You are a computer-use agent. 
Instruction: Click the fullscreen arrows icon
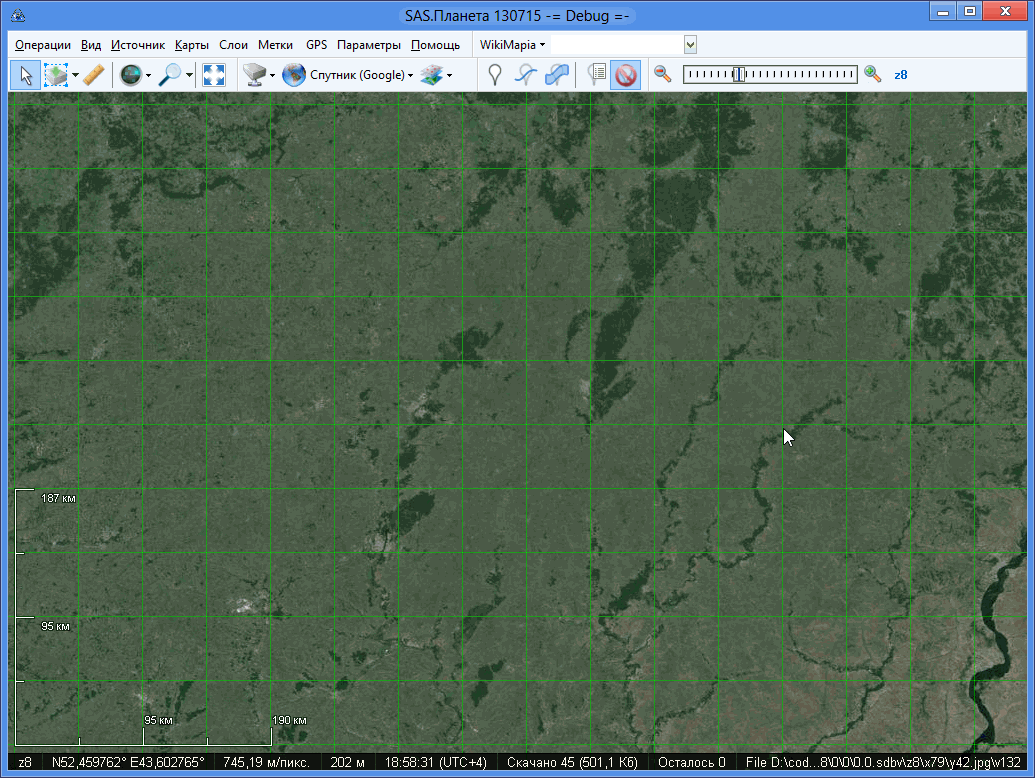click(214, 75)
